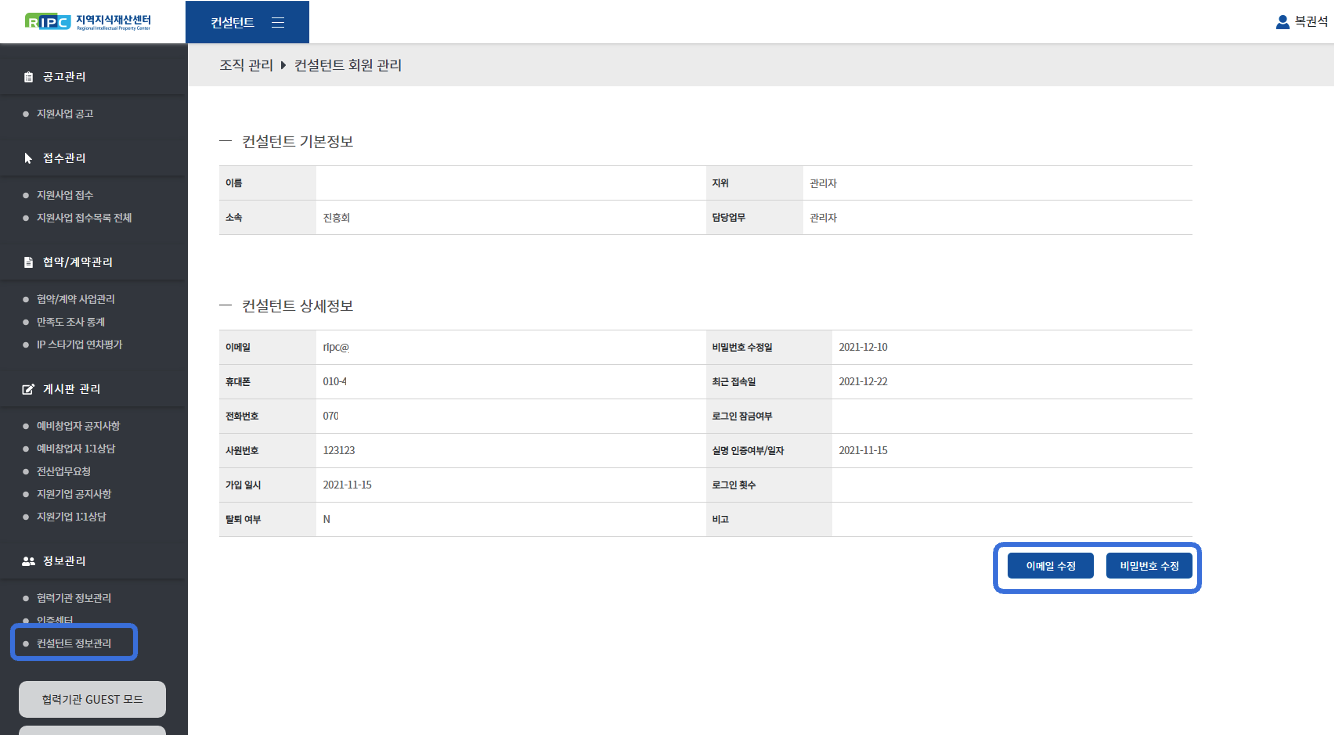Click the document icon for 협약/계약관리
Image resolution: width=1334 pixels, height=736 pixels.
[x=28, y=262]
